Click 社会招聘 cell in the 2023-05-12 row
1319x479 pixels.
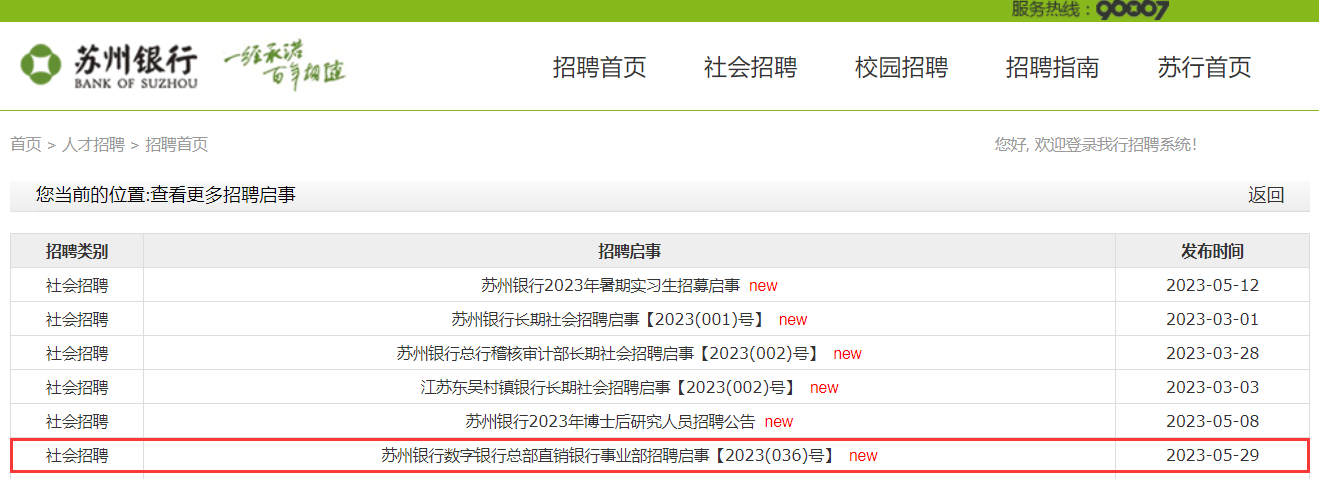coord(77,285)
